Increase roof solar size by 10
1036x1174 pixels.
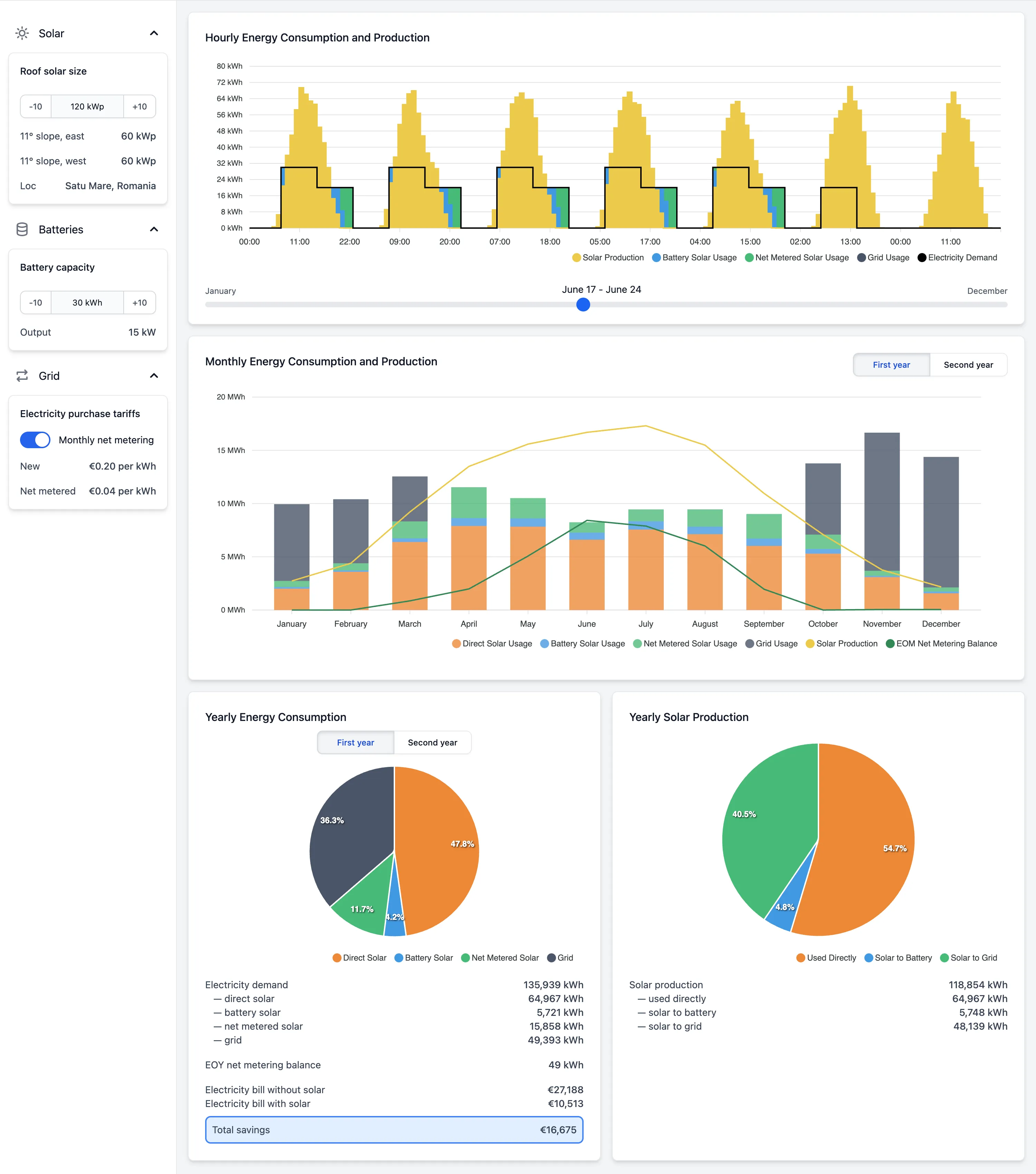(140, 106)
